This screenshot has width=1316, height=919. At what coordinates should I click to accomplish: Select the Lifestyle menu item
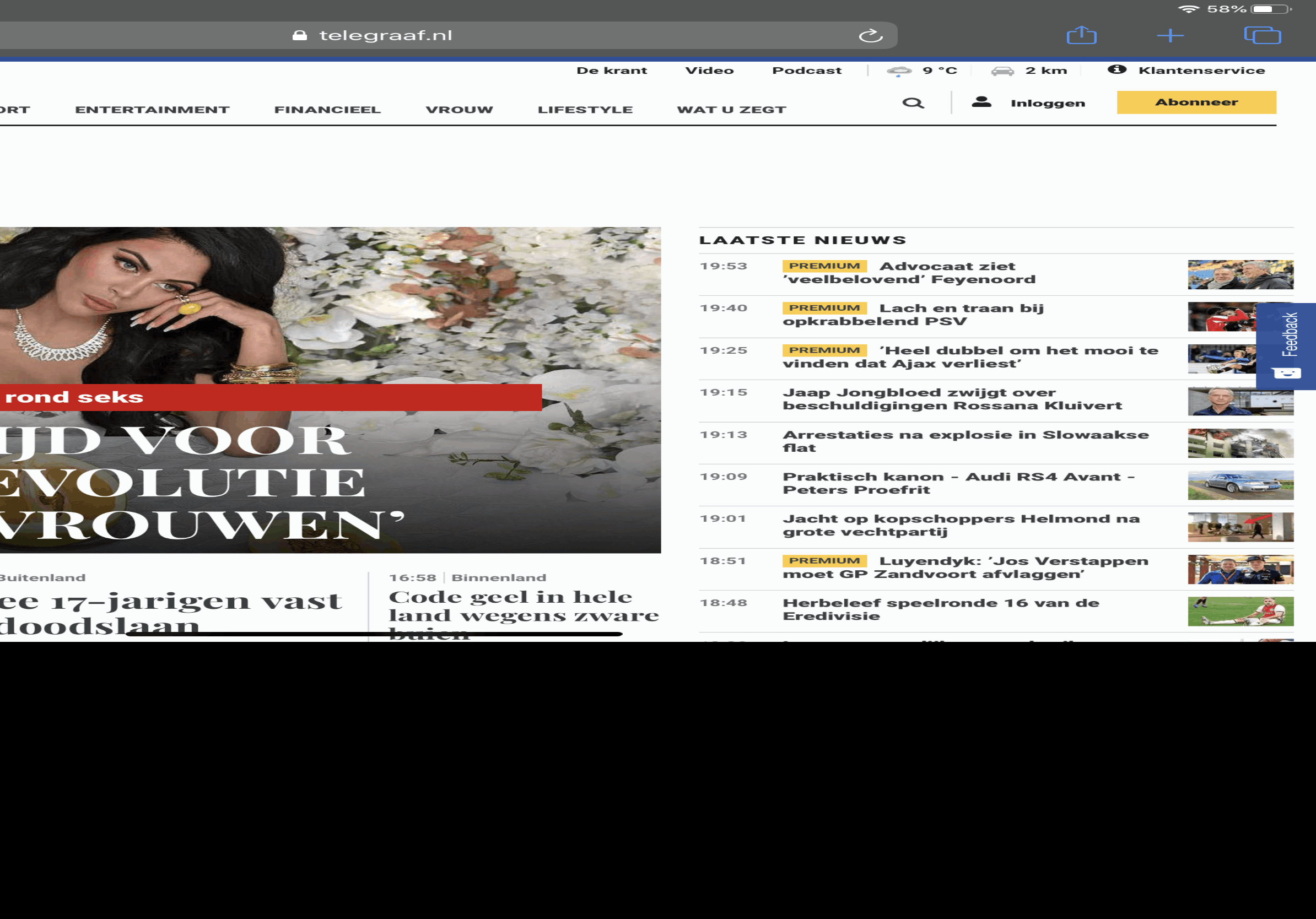tap(585, 110)
